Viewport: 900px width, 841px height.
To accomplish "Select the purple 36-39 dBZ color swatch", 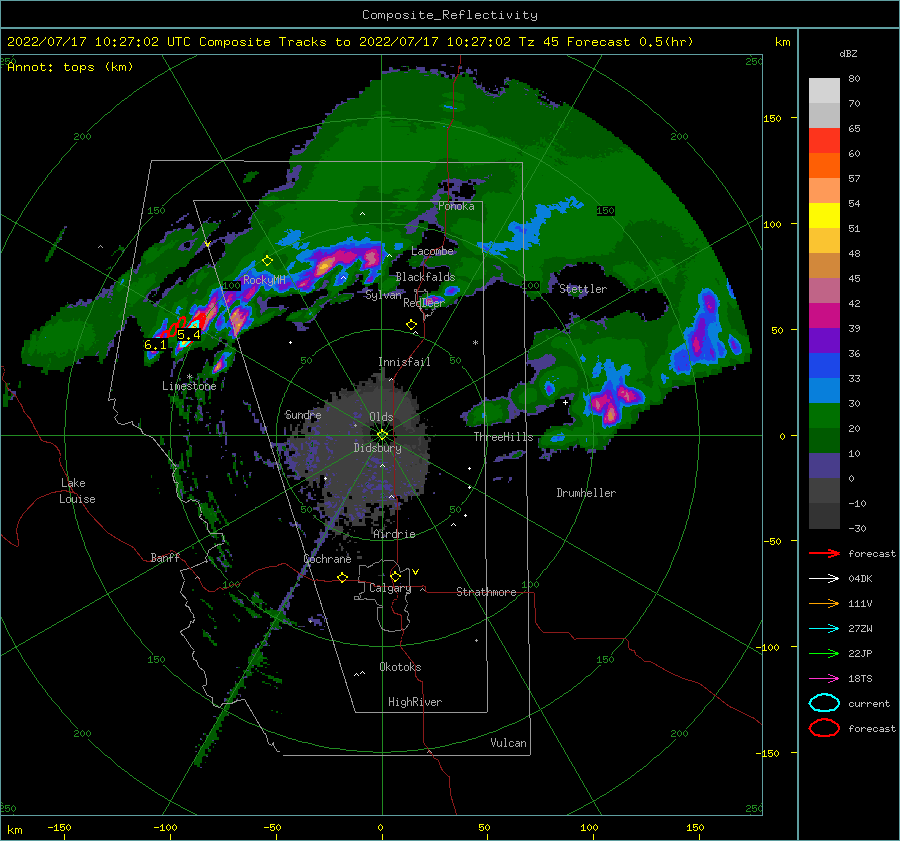I will (824, 341).
